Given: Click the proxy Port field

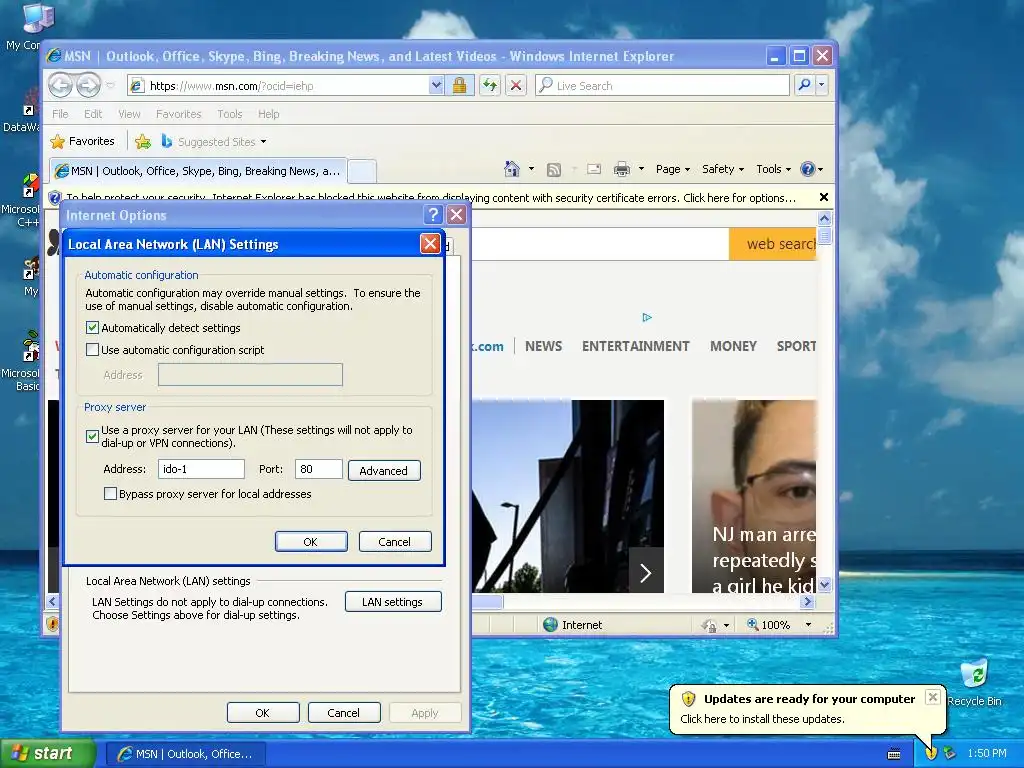Looking at the screenshot, I should coord(319,469).
